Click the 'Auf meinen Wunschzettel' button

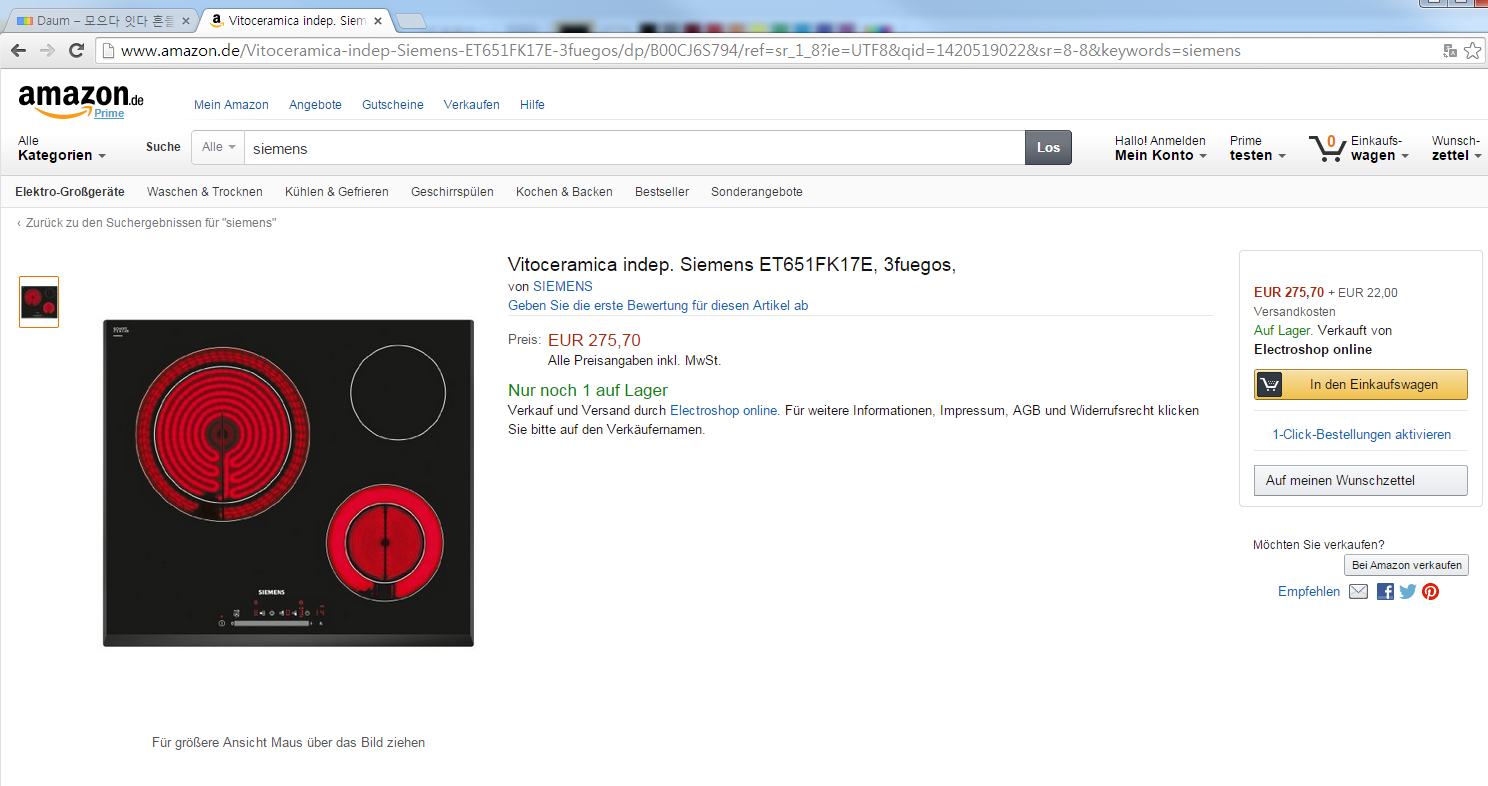(x=1361, y=481)
